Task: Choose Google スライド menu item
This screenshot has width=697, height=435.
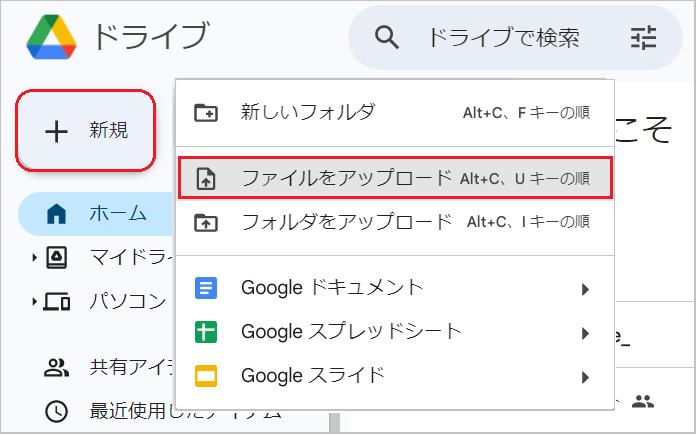Action: (395, 376)
